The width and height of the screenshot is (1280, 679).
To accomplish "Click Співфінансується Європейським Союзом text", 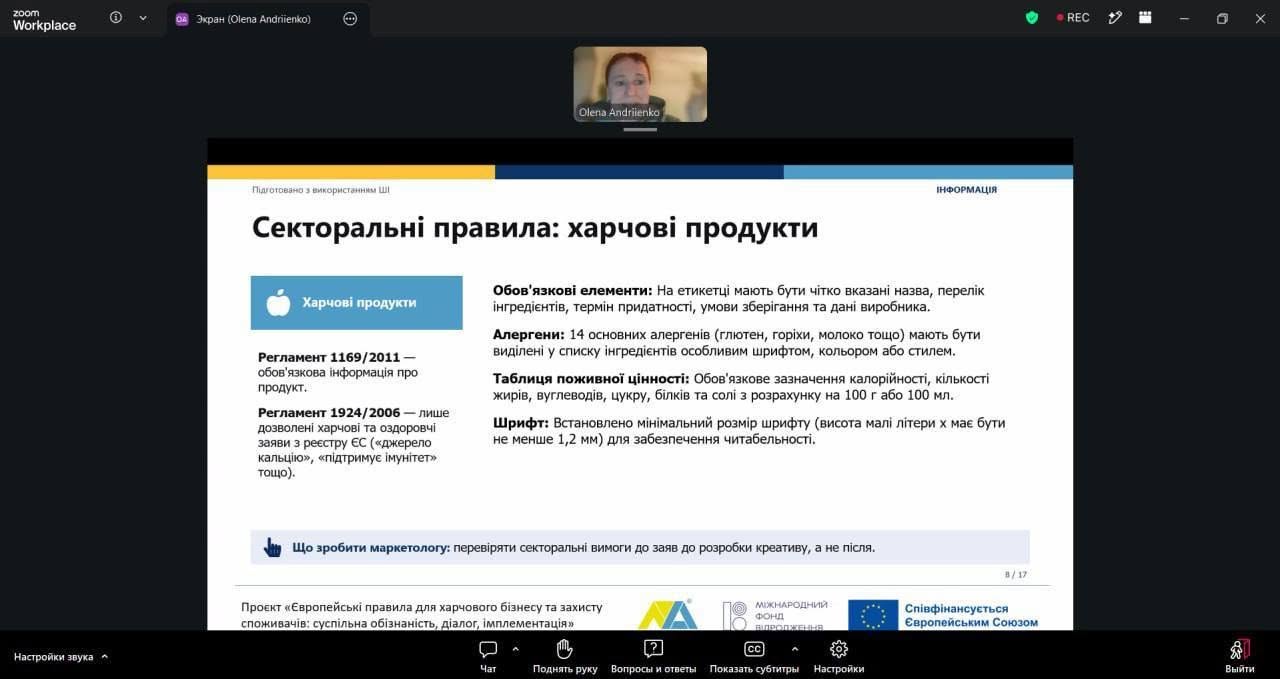I will [x=971, y=615].
